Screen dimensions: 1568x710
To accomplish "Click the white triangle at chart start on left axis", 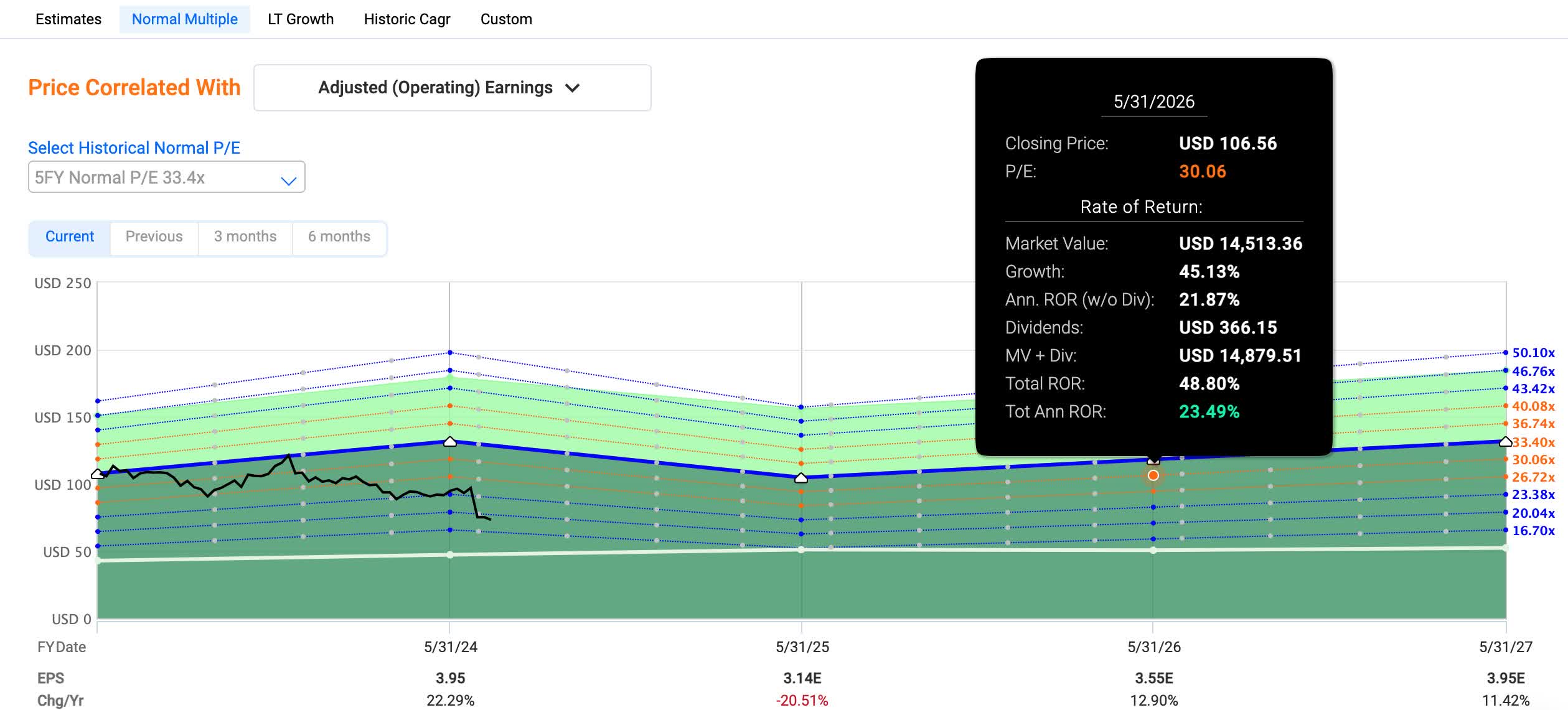I will 97,474.
